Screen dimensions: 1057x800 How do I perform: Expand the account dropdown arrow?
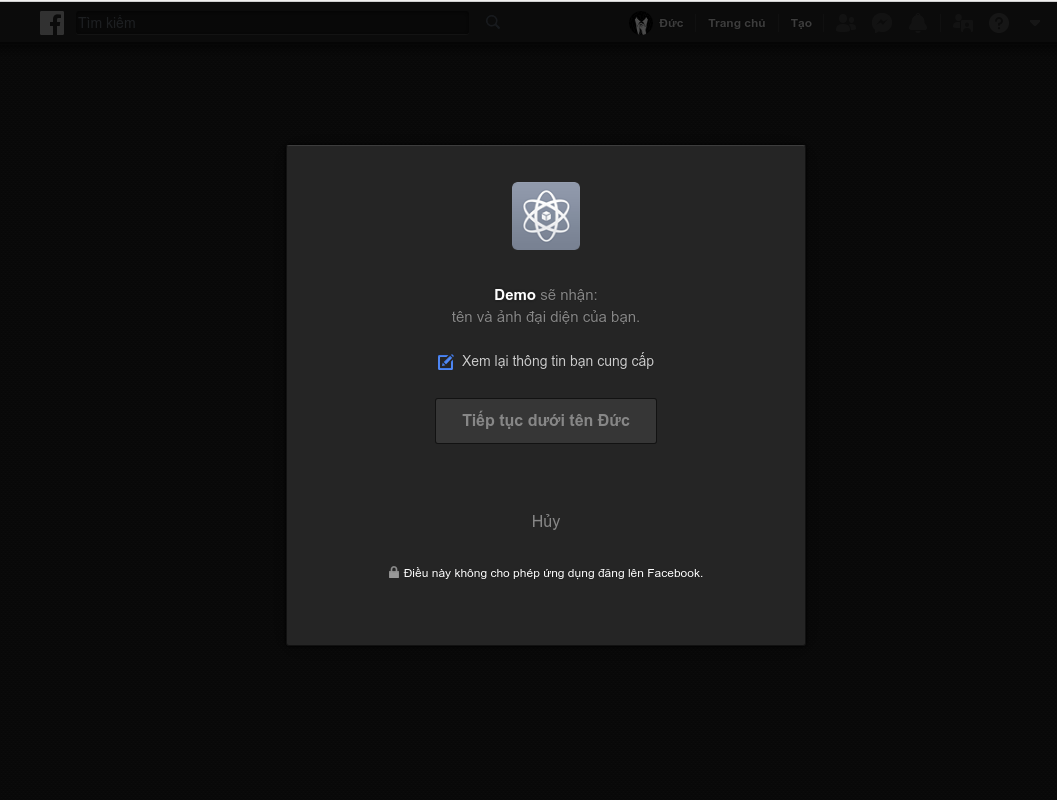pos(1035,23)
